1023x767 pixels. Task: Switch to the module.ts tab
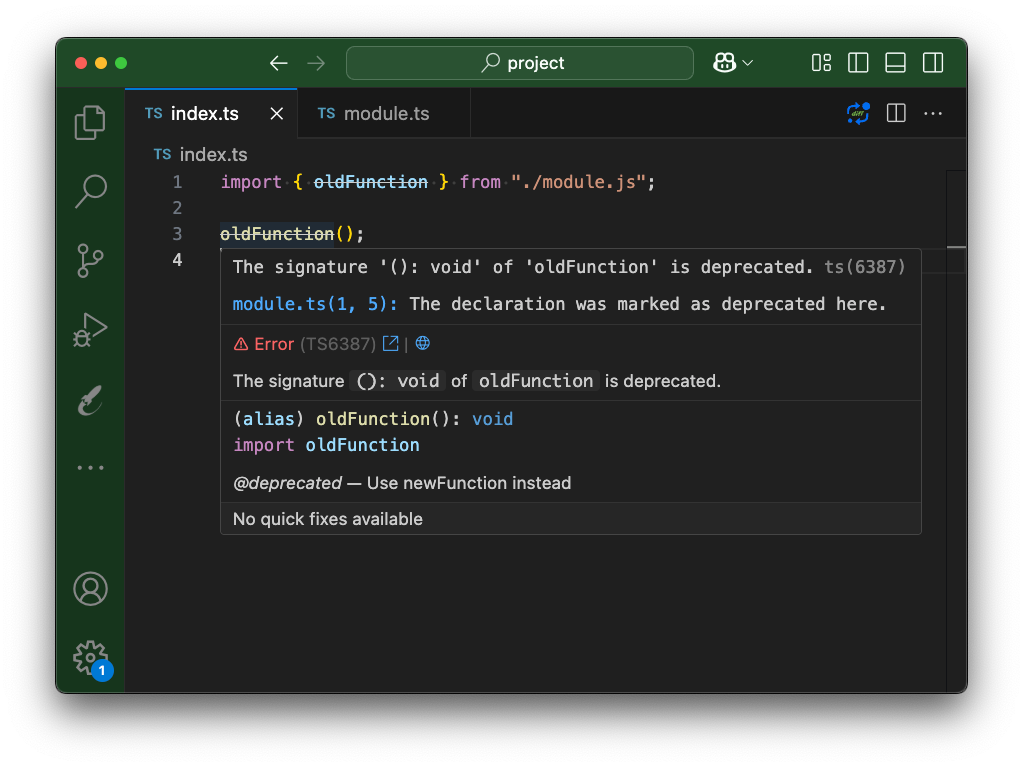(x=386, y=113)
